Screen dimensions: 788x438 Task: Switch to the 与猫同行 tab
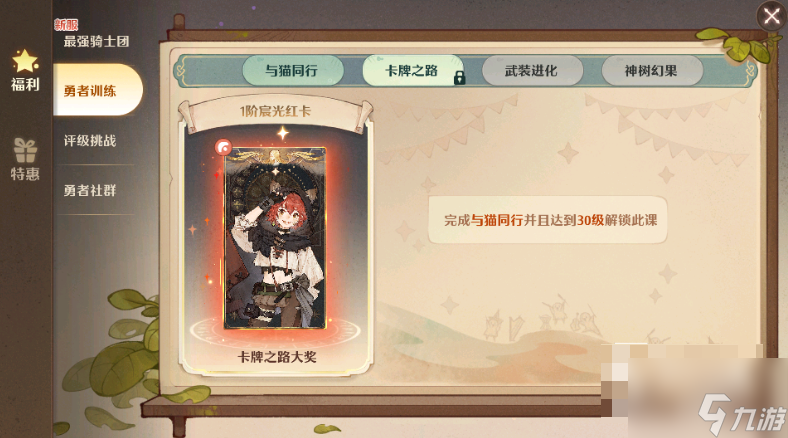292,71
